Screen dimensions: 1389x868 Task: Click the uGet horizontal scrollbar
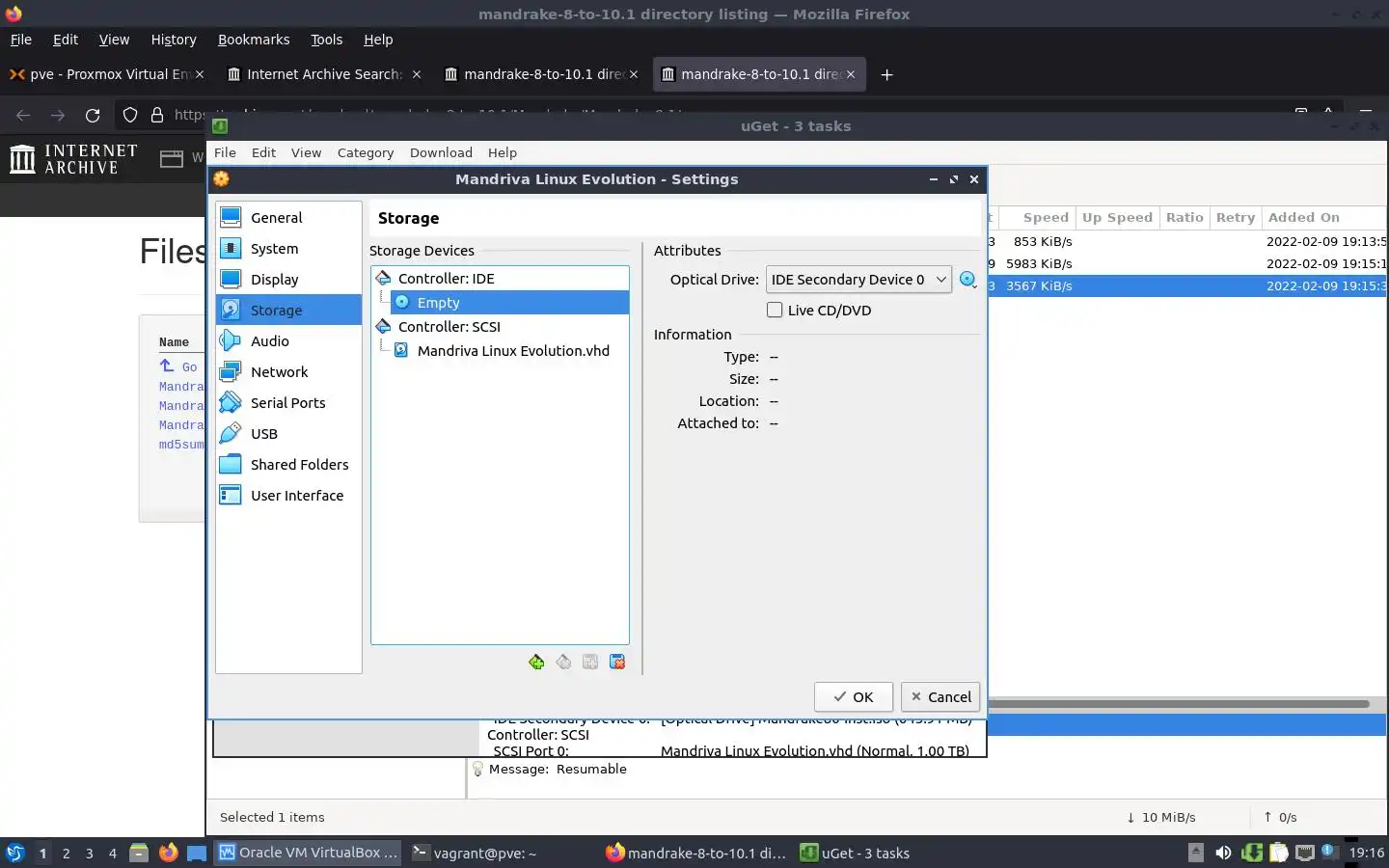pyautogui.click(x=1179, y=704)
